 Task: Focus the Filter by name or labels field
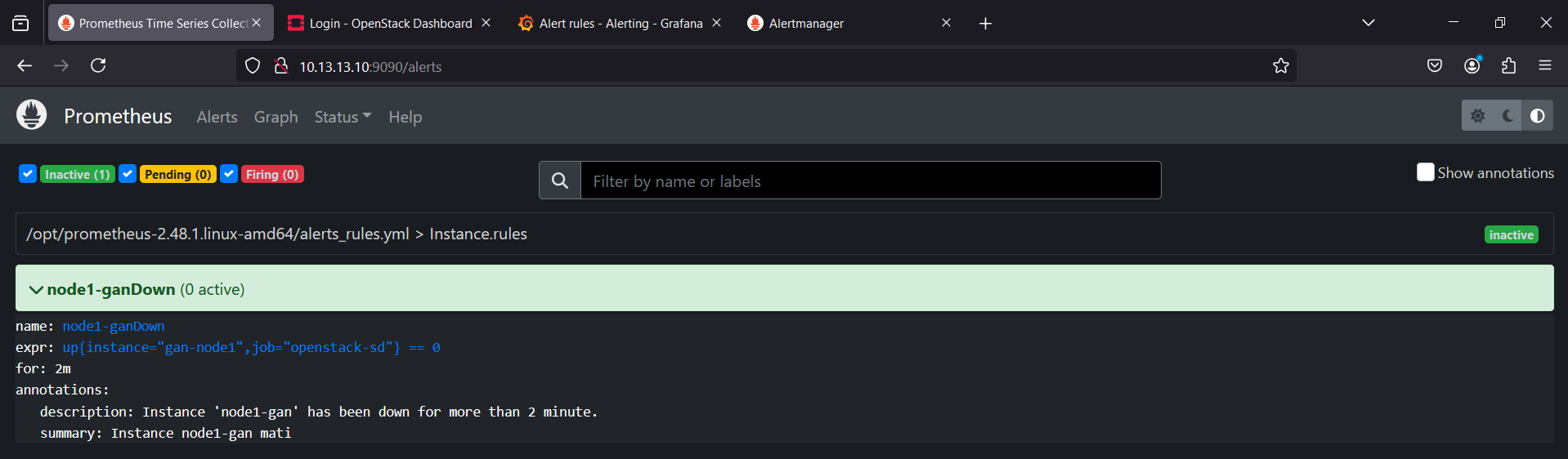click(870, 180)
